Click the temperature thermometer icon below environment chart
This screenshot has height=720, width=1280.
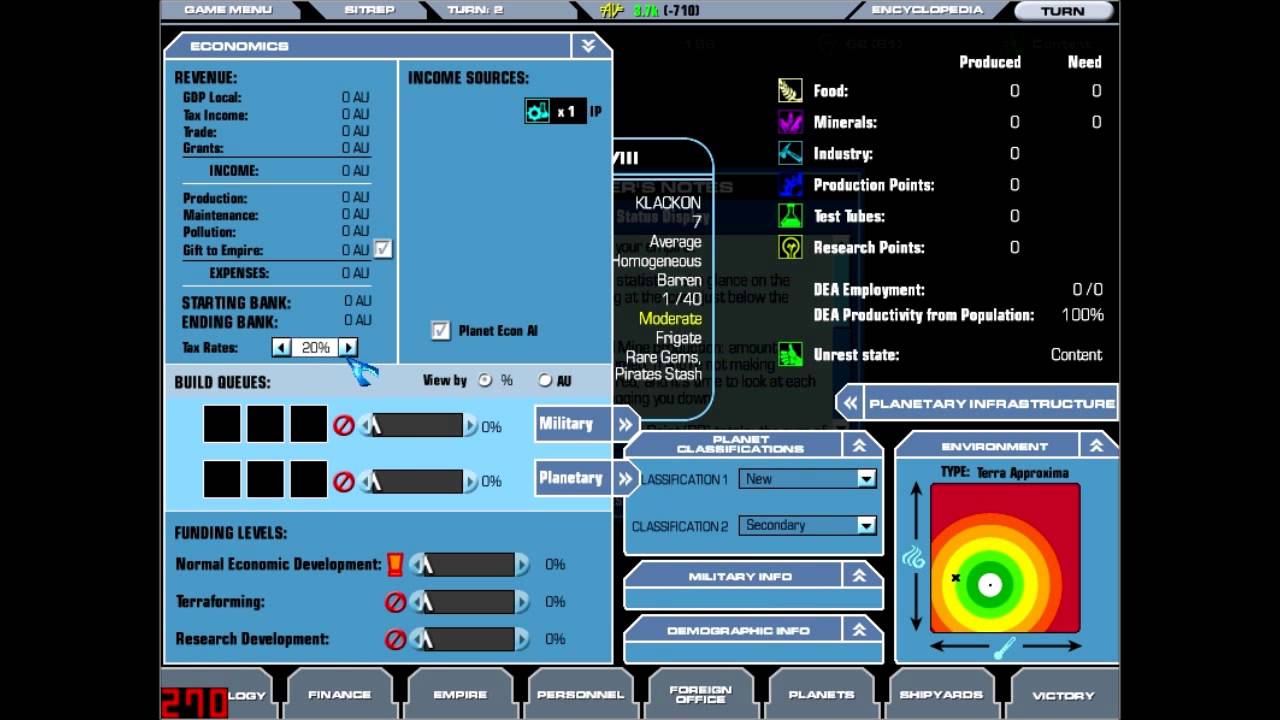pos(1004,648)
